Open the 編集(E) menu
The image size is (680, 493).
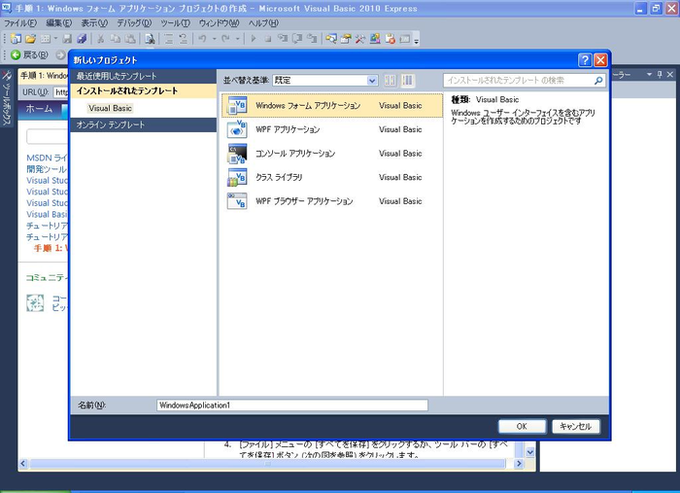pyautogui.click(x=59, y=23)
